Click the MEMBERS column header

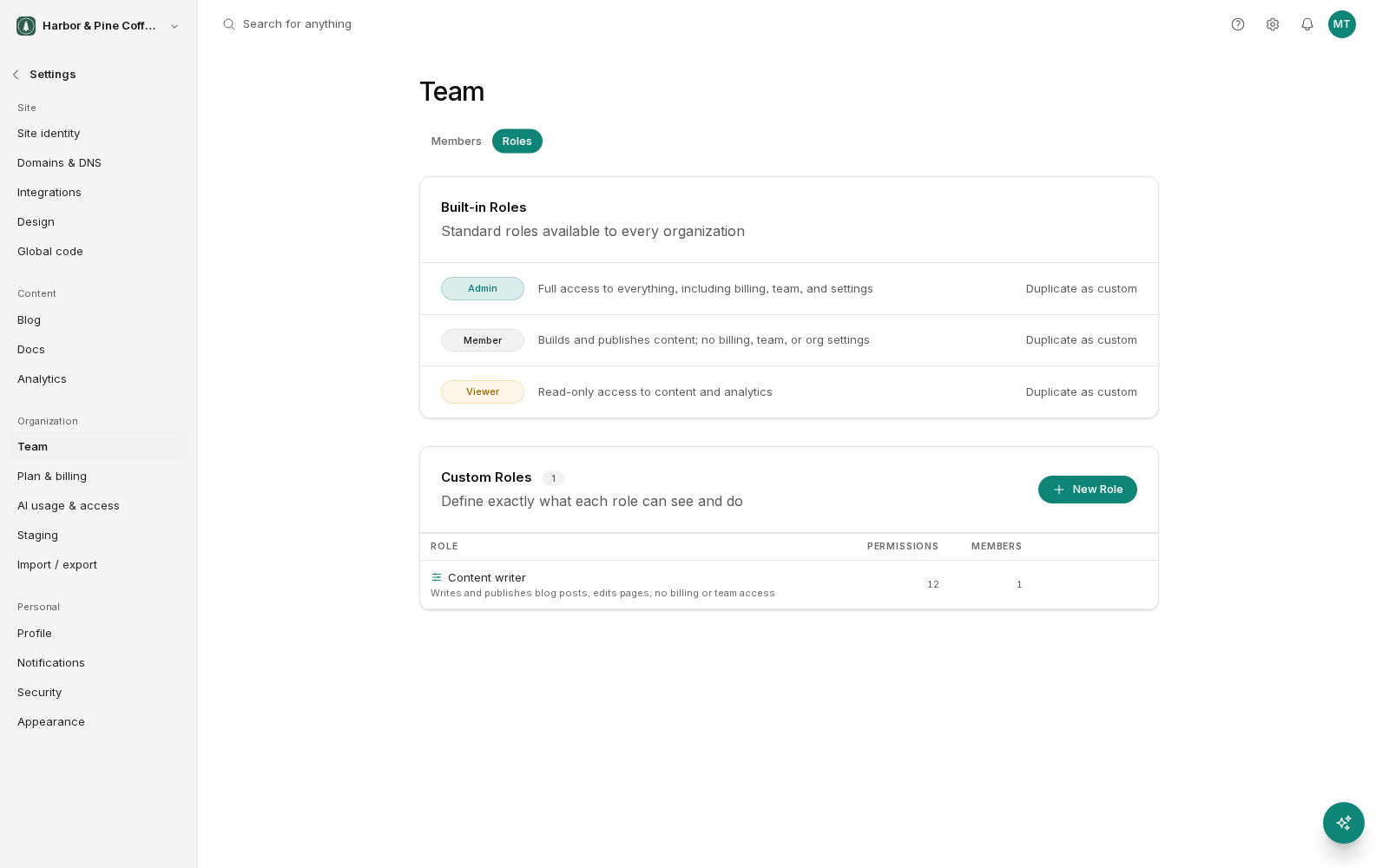(x=997, y=547)
